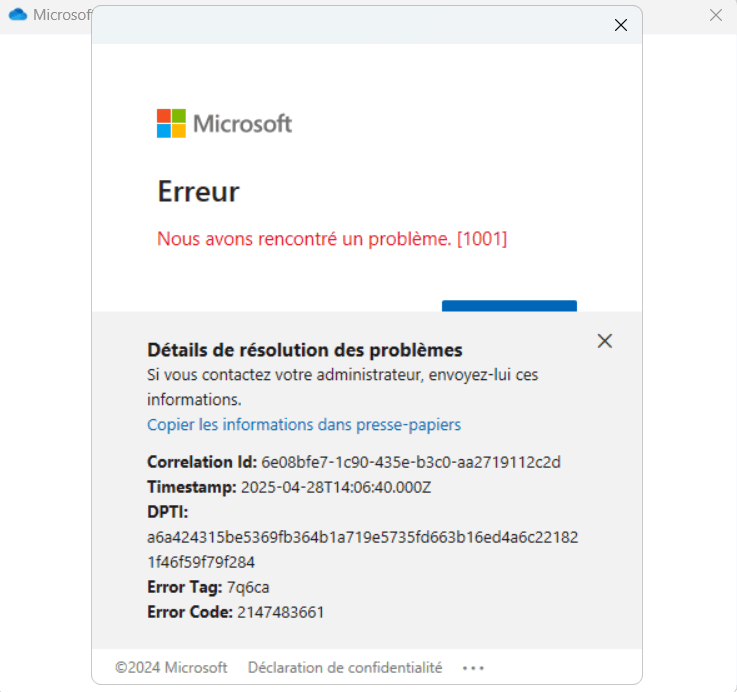The width and height of the screenshot is (737, 692).
Task: Click the ©2024 Microsoft footer text
Action: 171,667
